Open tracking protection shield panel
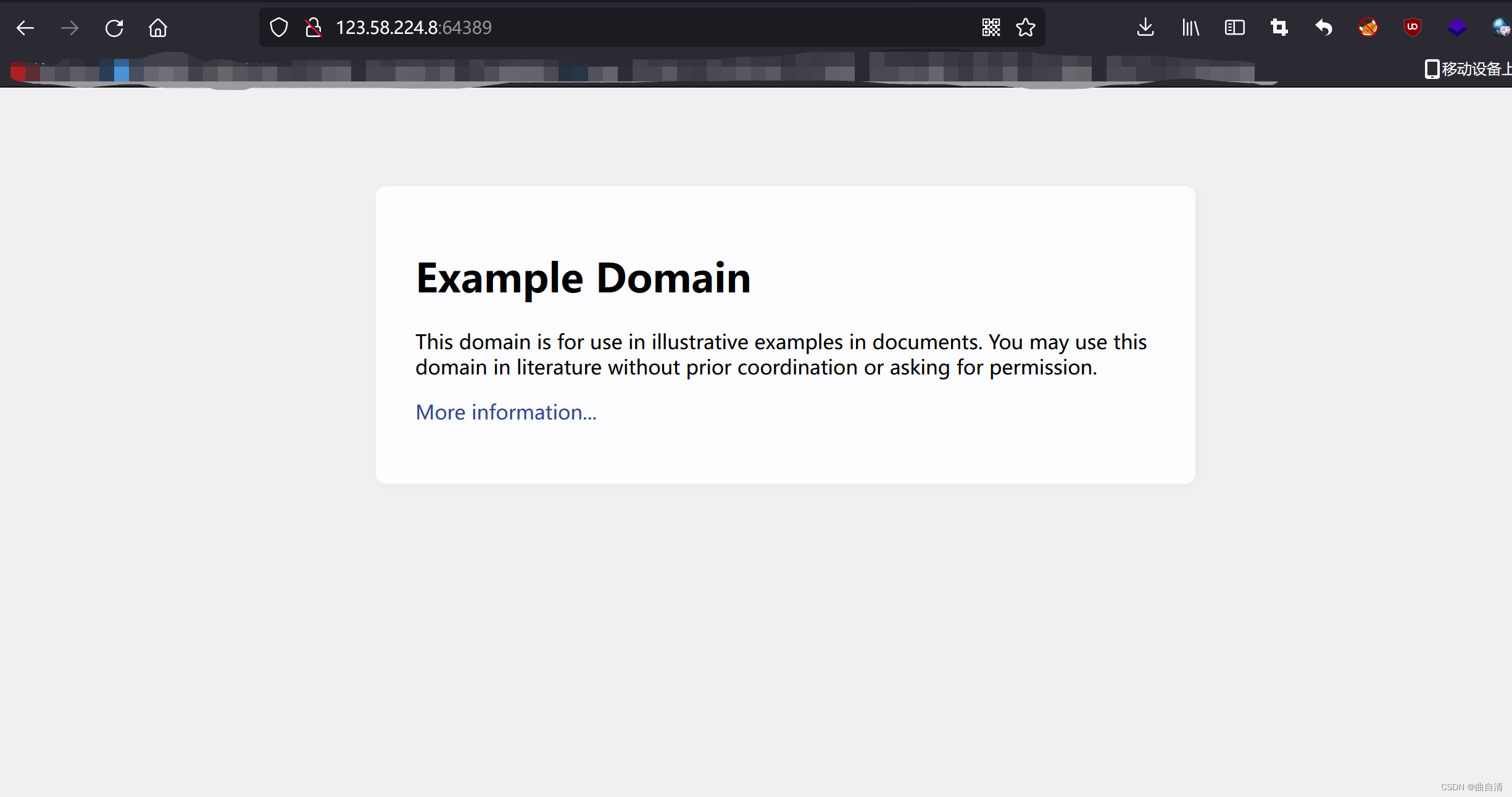1512x797 pixels. pos(279,28)
